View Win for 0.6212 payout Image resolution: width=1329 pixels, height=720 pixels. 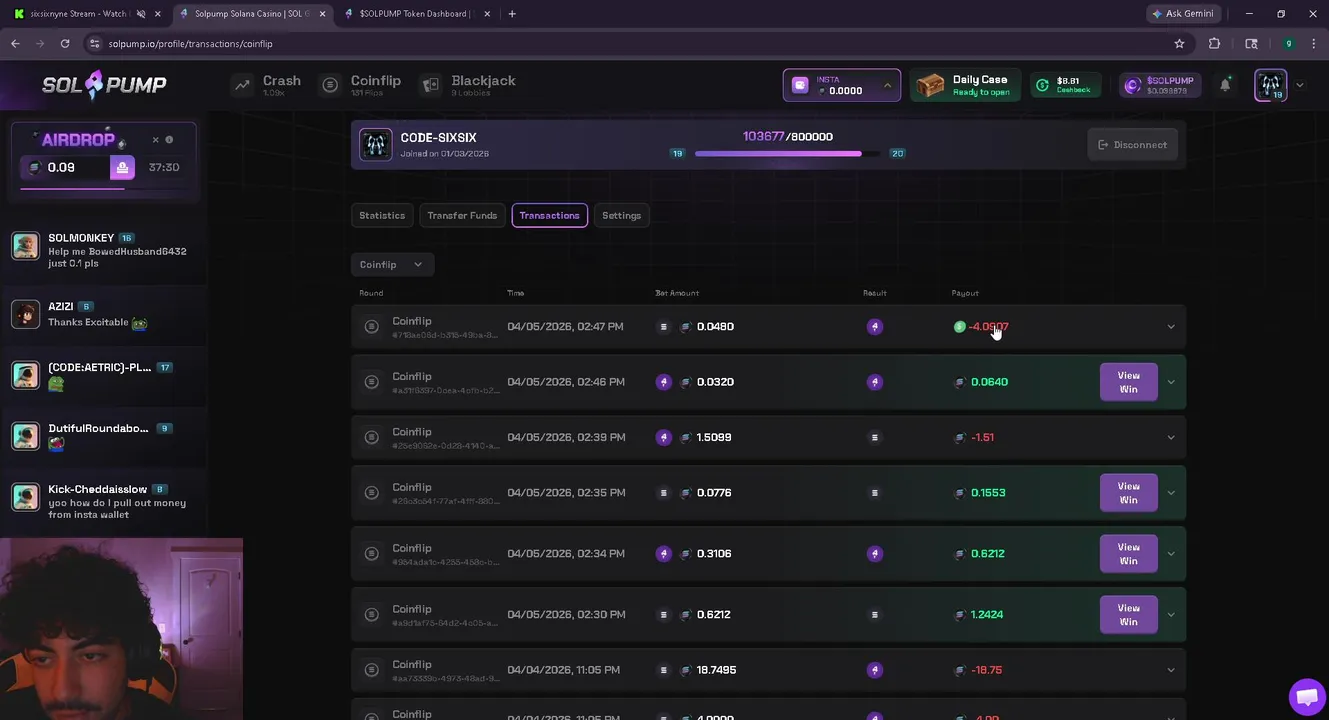click(x=1128, y=554)
